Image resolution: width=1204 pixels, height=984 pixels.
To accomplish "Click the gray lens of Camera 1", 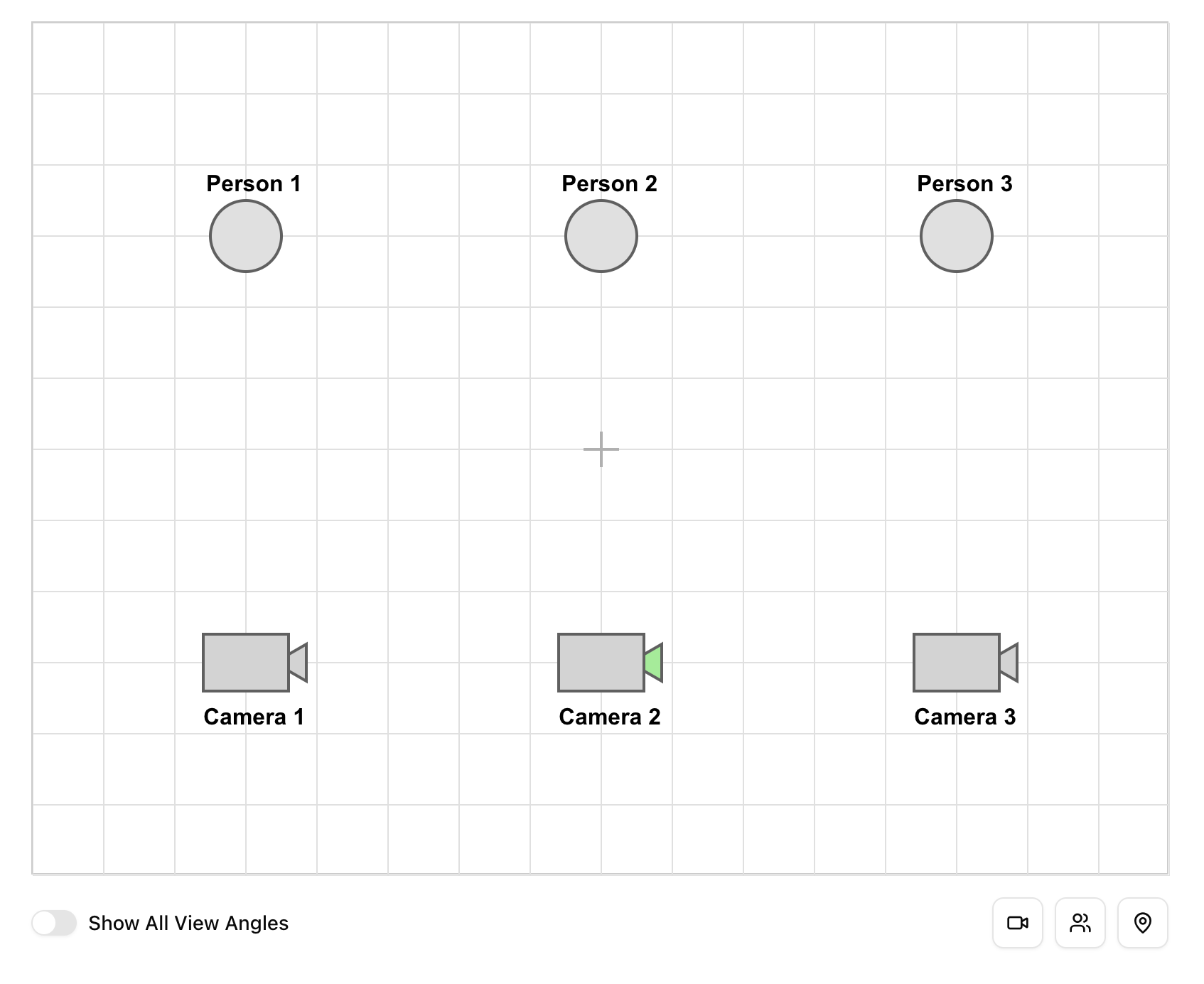I will point(299,663).
